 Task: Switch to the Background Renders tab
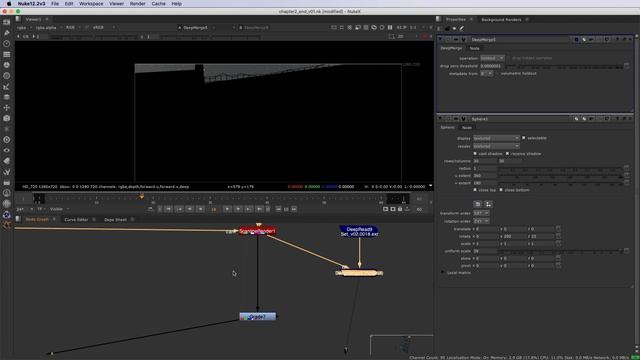(501, 20)
